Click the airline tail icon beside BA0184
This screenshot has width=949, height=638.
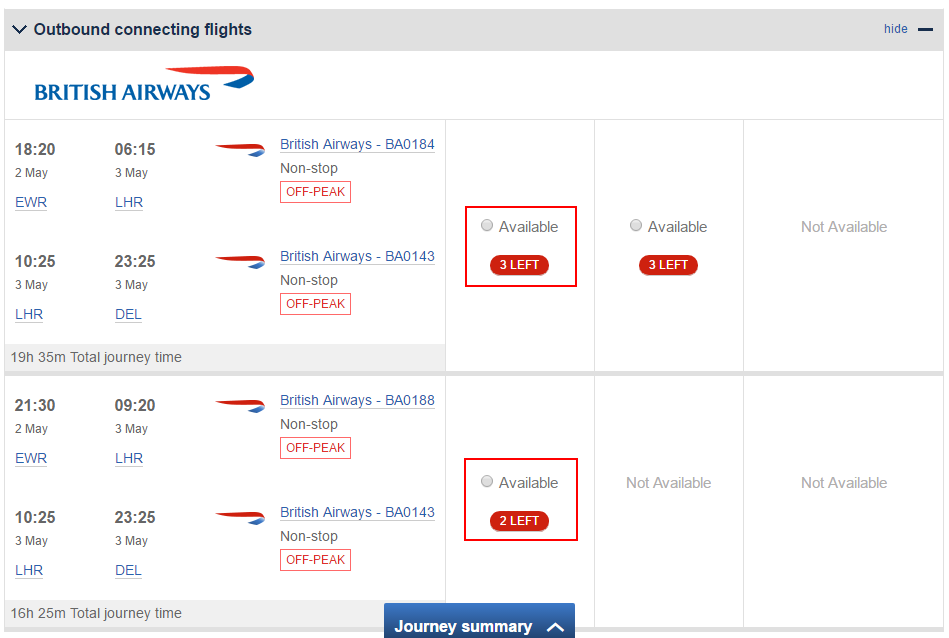pyautogui.click(x=240, y=148)
